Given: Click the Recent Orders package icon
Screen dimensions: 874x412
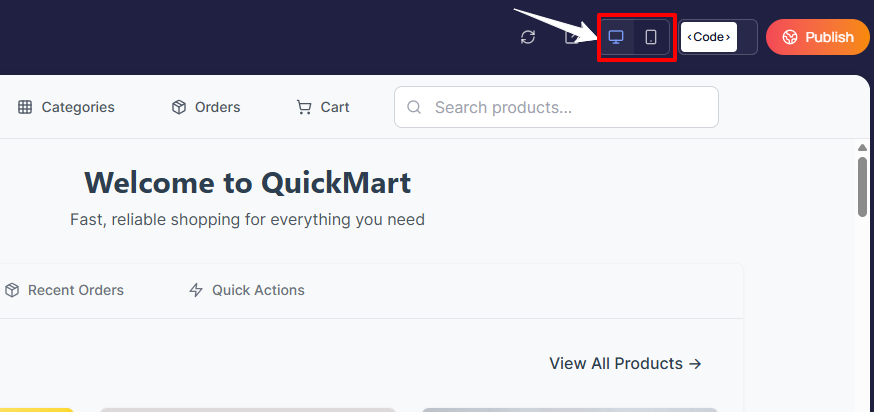Looking at the screenshot, I should point(12,290).
